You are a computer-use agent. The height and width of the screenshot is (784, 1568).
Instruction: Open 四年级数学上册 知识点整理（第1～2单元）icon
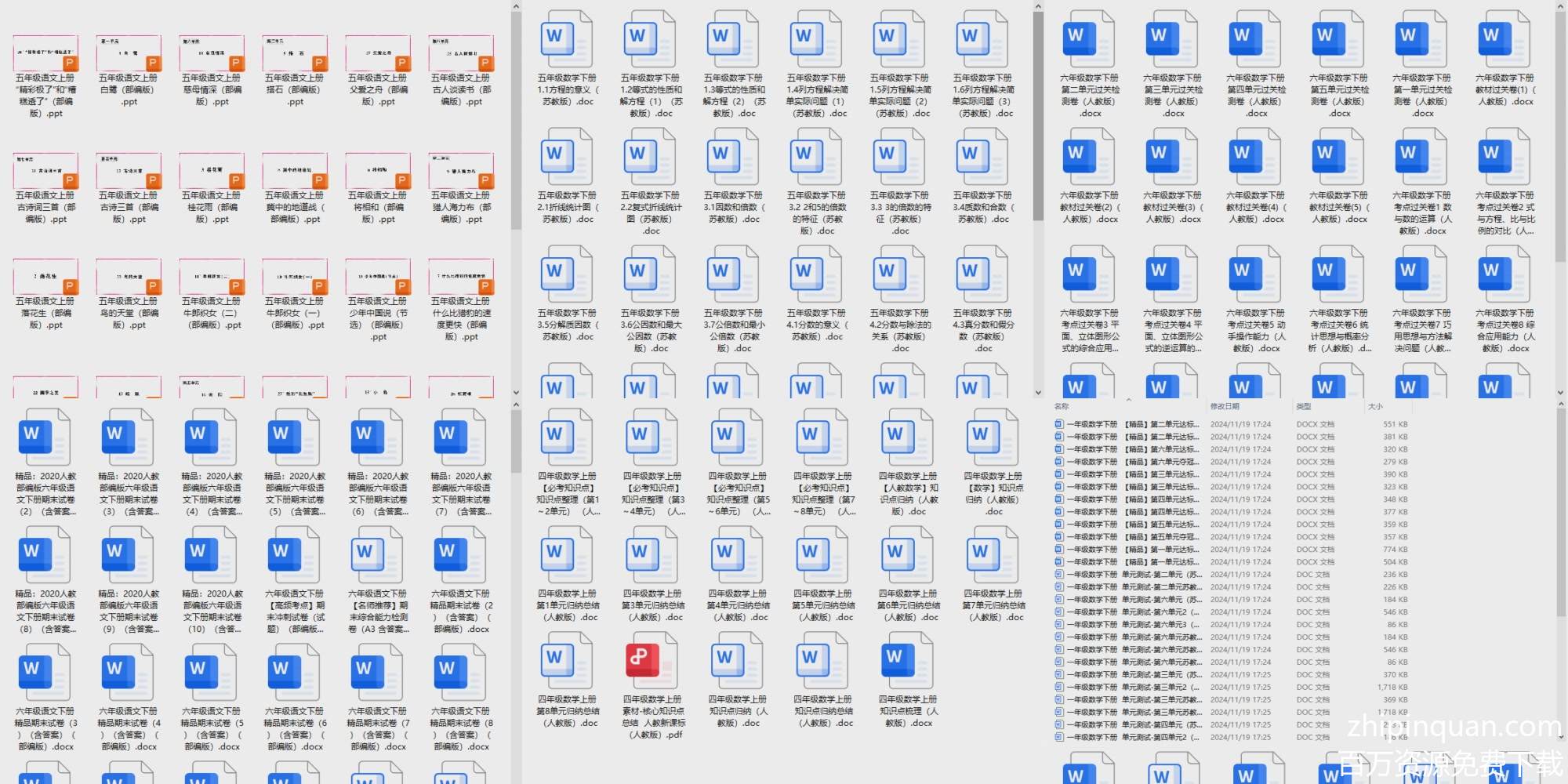[x=568, y=437]
